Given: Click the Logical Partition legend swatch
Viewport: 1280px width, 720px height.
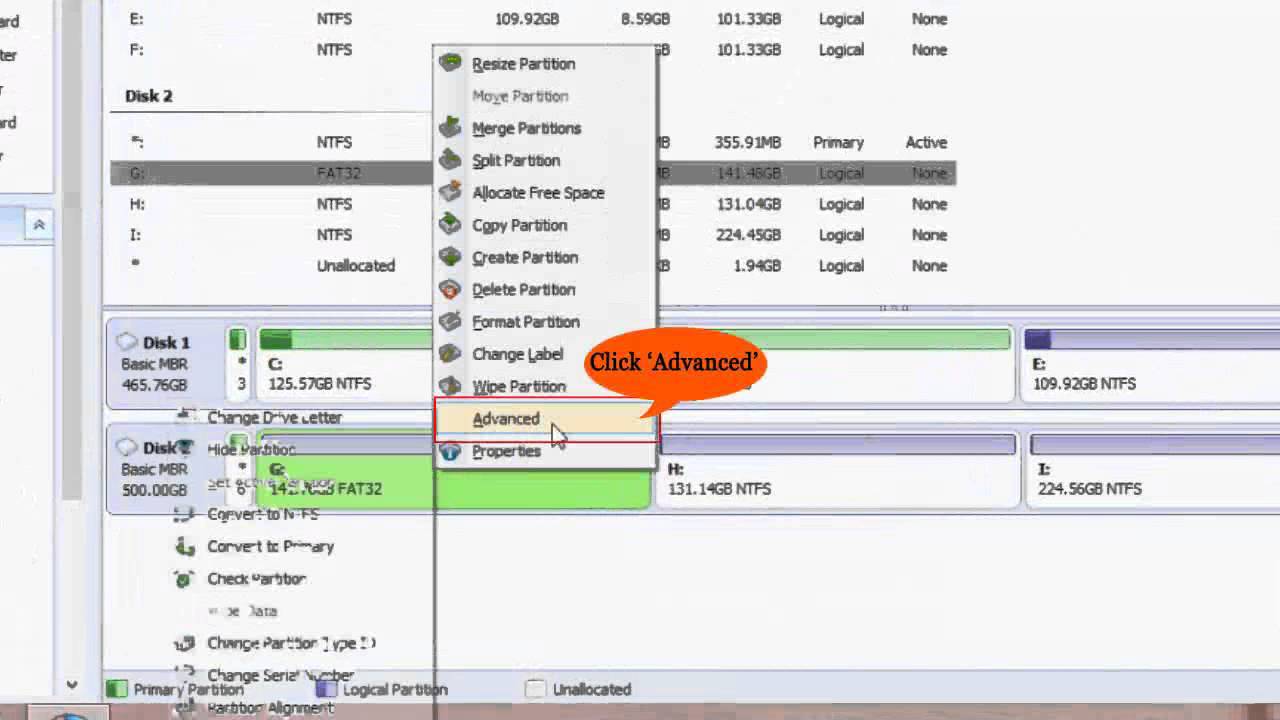Looking at the screenshot, I should pos(326,689).
